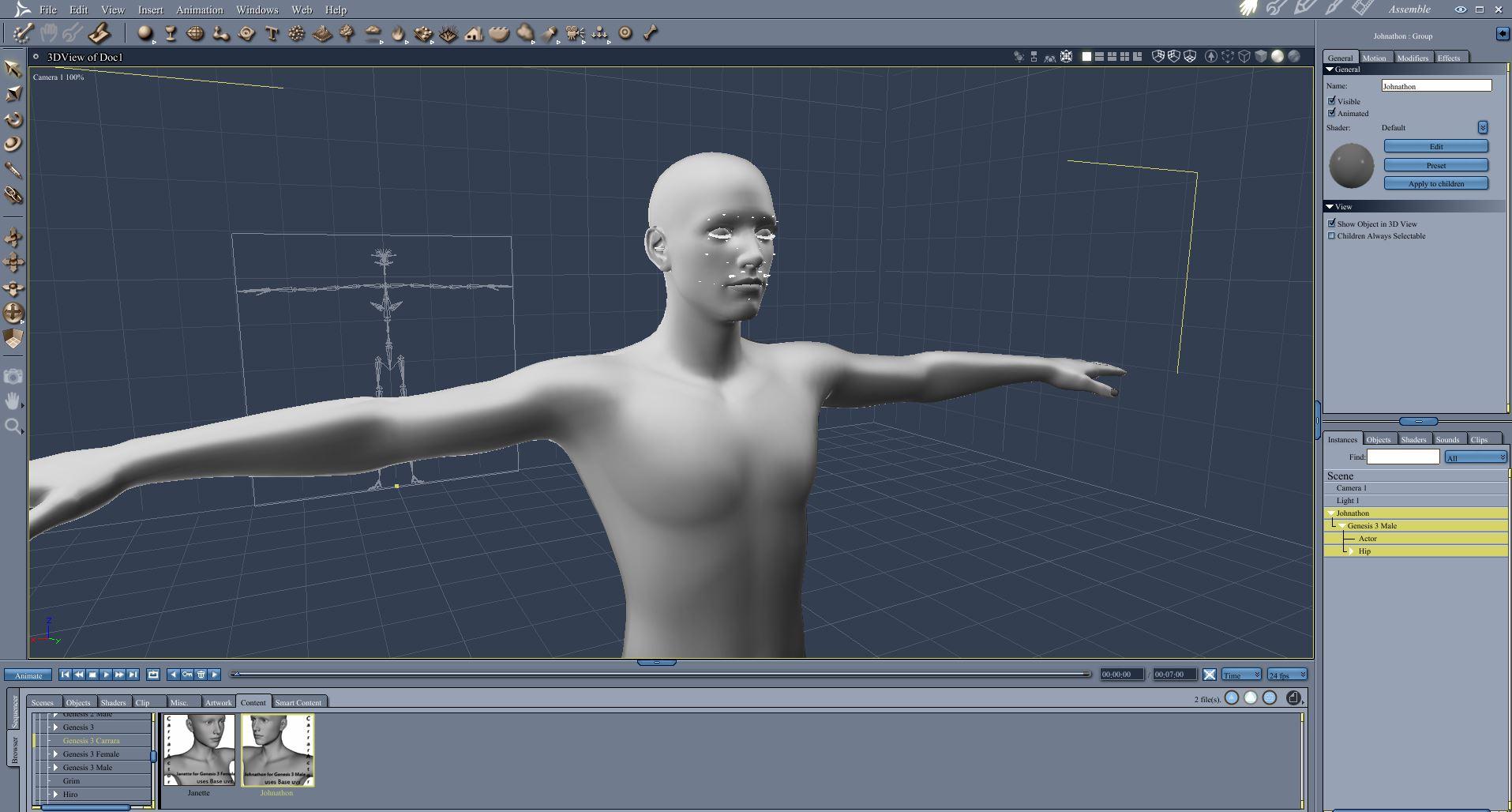Uncheck the Visible checkbox
The width and height of the screenshot is (1512, 812).
click(x=1332, y=101)
